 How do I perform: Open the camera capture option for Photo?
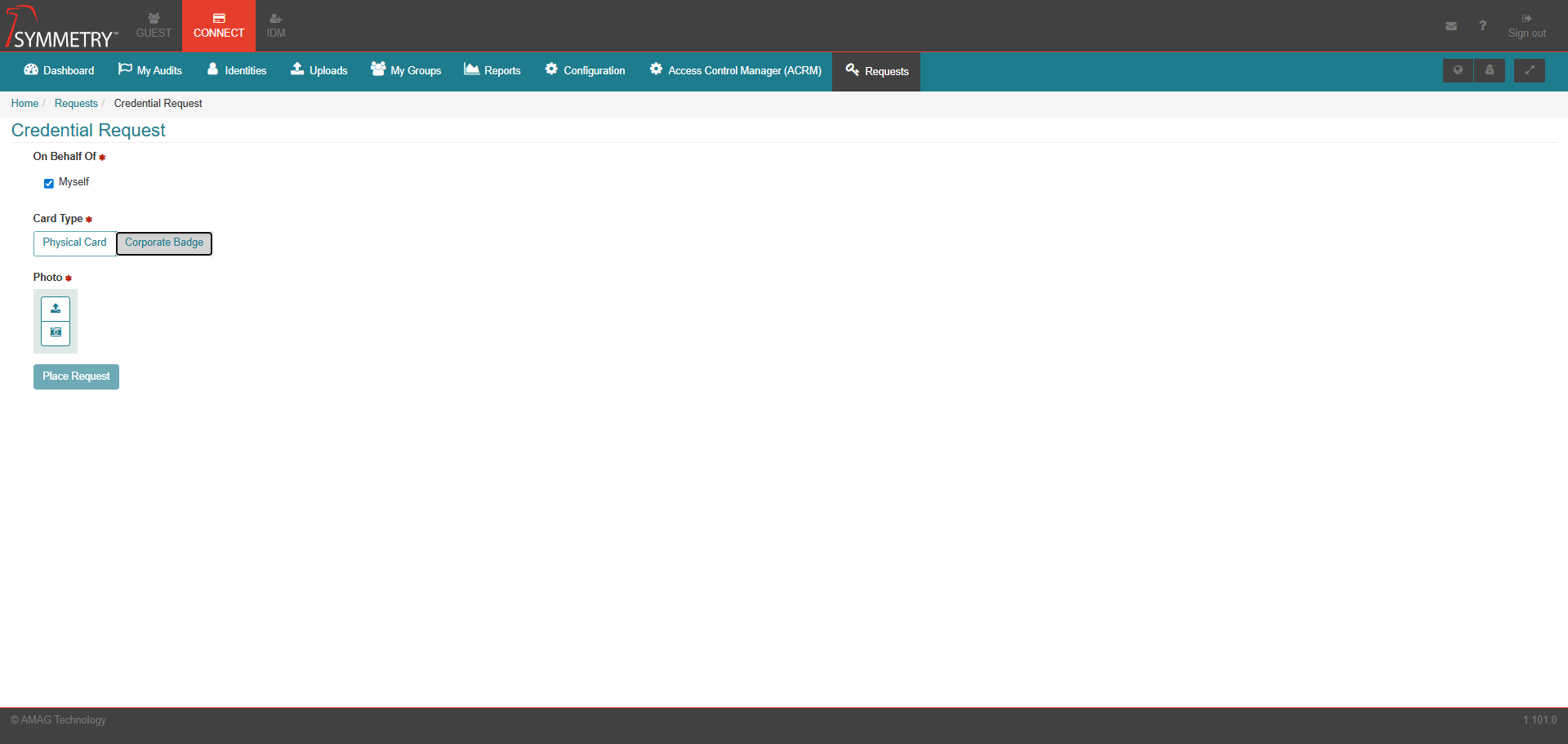coord(55,333)
